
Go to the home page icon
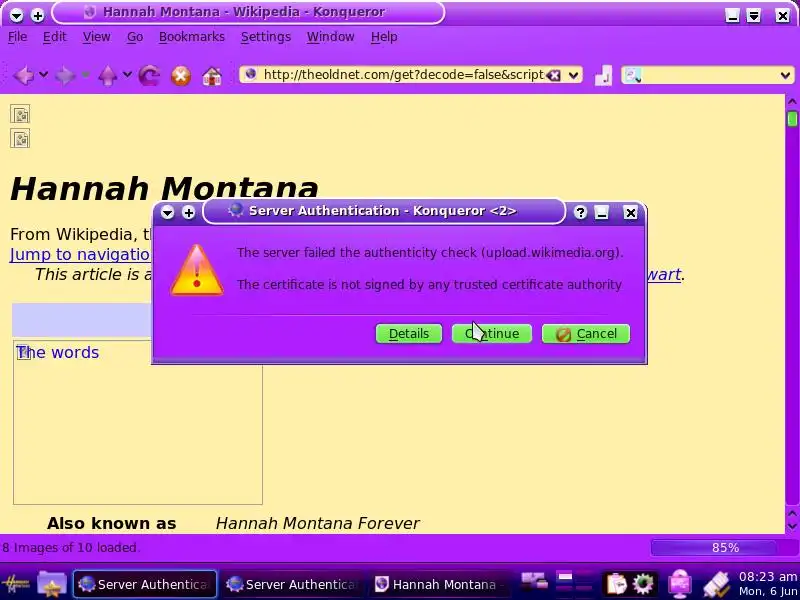(212, 76)
